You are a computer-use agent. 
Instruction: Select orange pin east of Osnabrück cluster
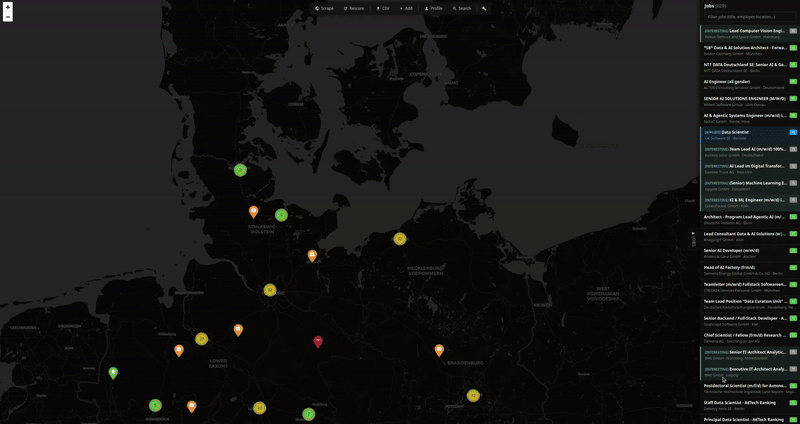point(192,407)
